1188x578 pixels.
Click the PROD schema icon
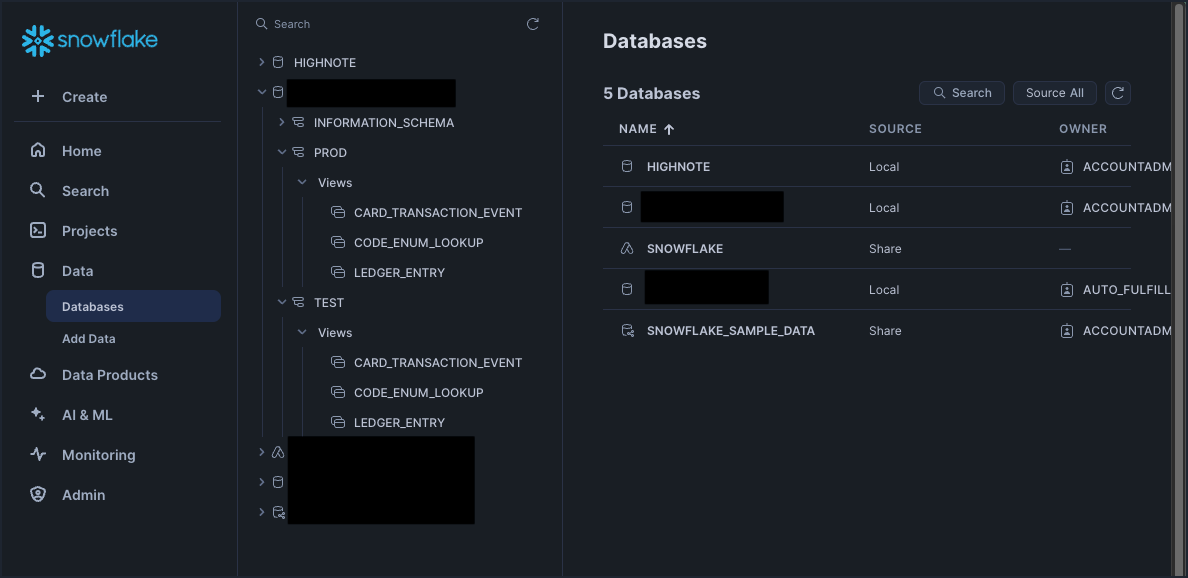coord(298,152)
